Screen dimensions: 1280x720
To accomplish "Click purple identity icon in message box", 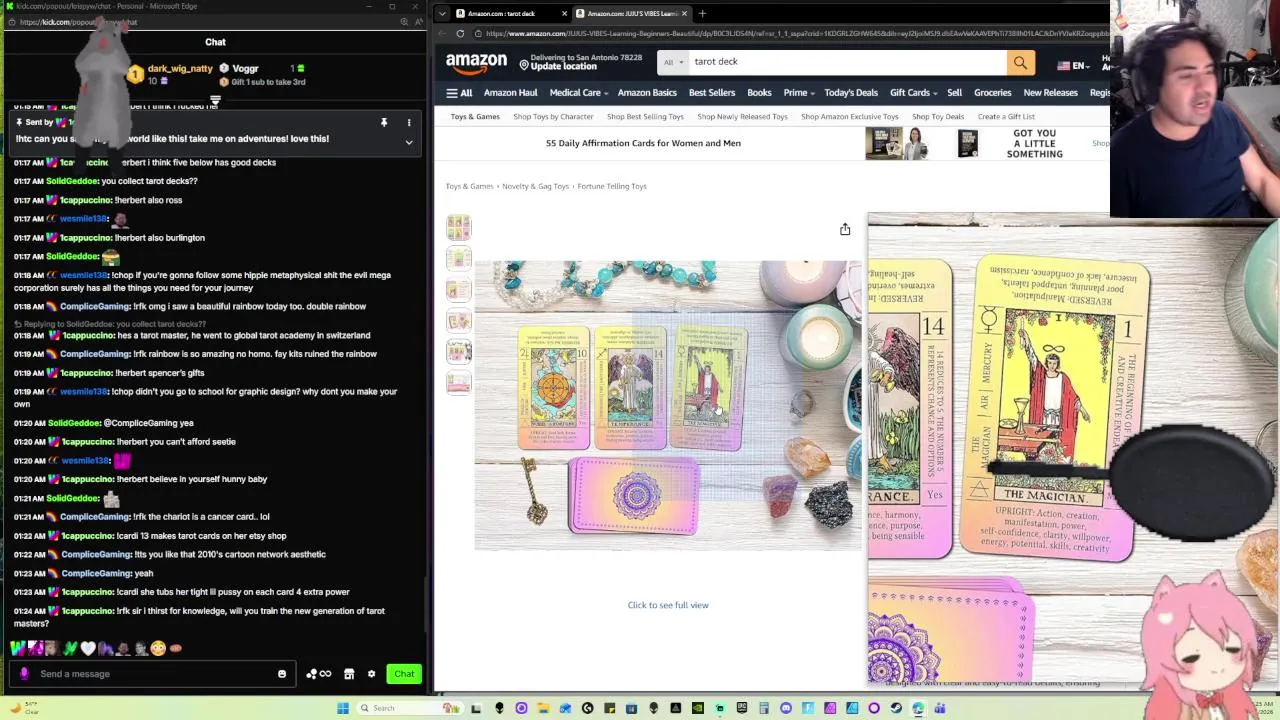I will tap(24, 674).
